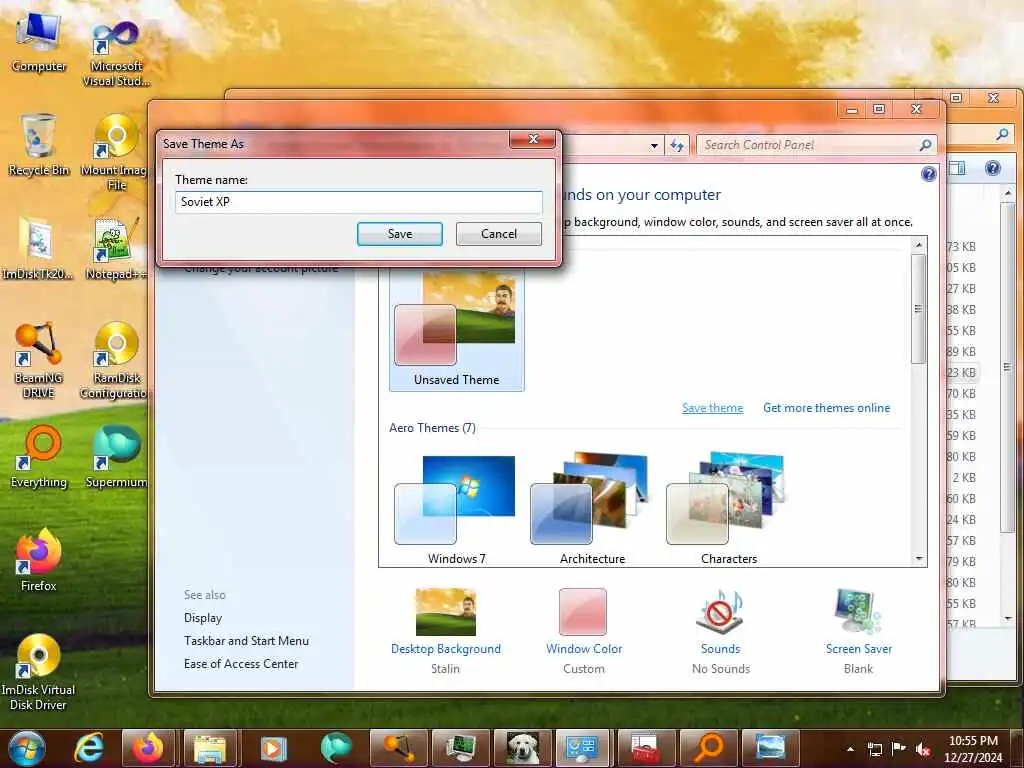Click the themes list scrollbar thumb
Screen dimensions: 1024x768
(918, 308)
